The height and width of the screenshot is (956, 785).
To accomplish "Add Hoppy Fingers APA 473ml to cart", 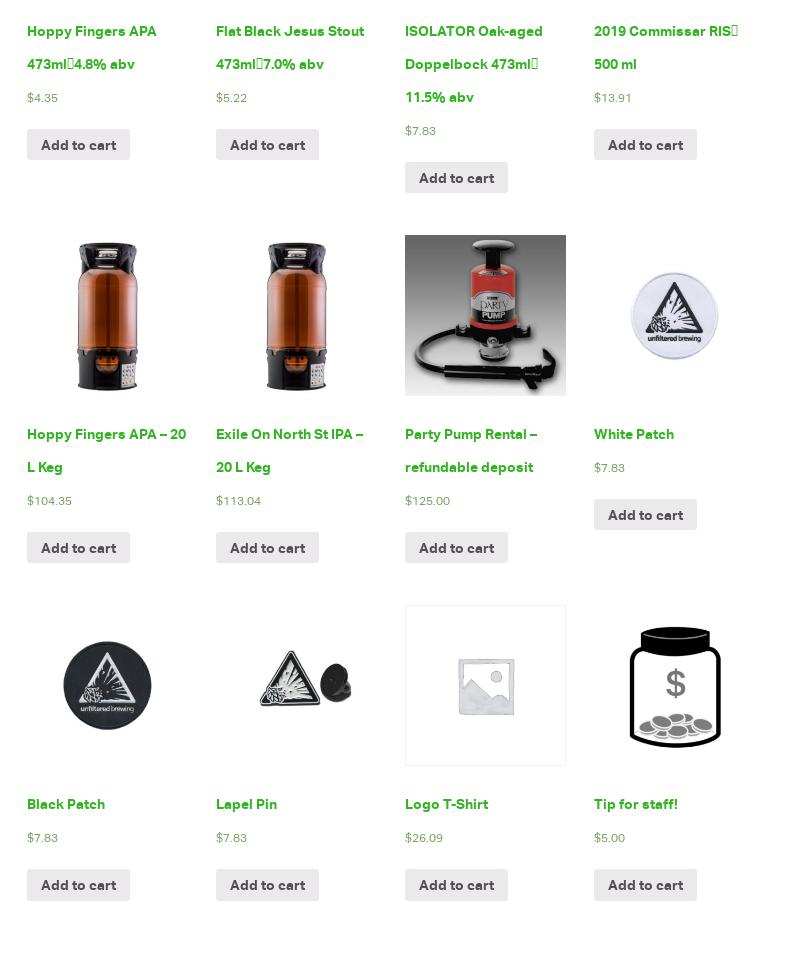I will [x=78, y=145].
